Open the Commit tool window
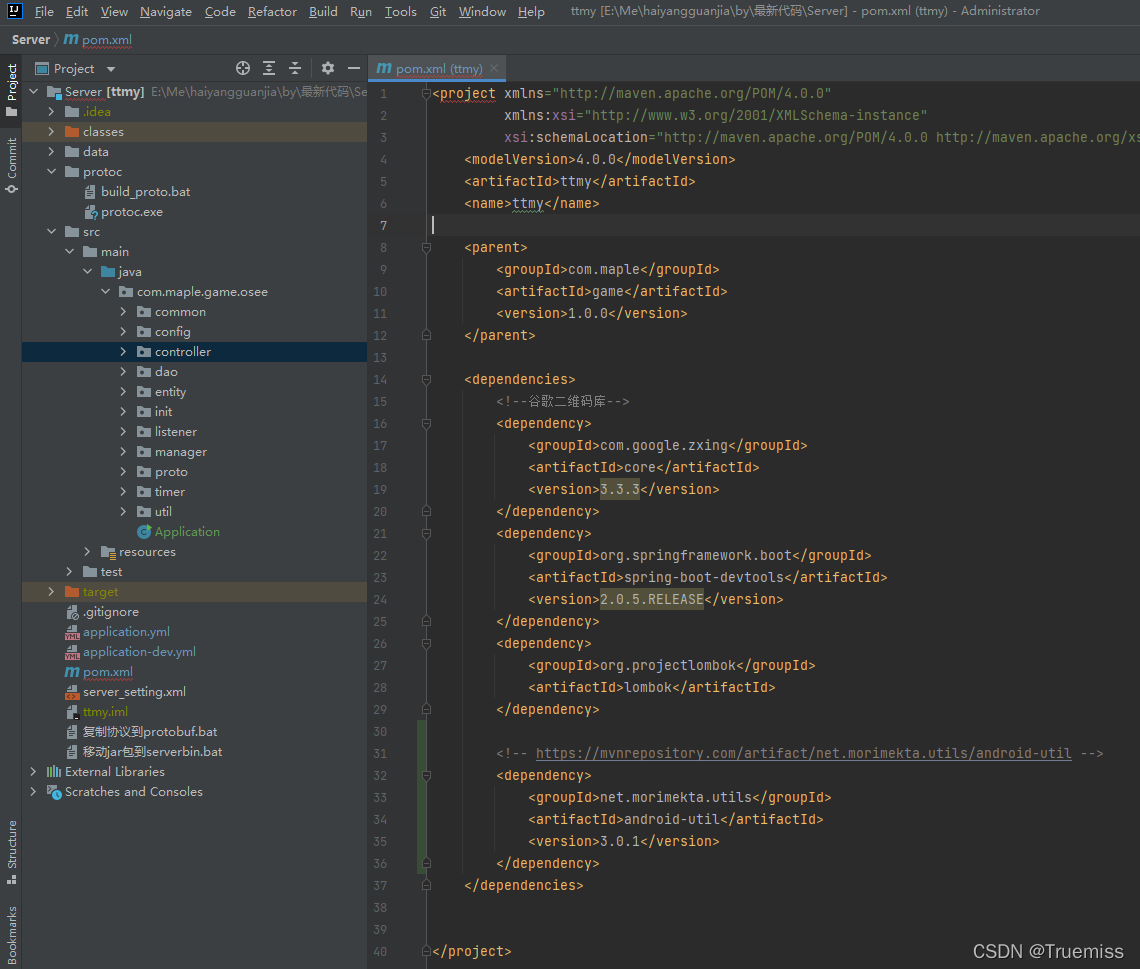The width and height of the screenshot is (1140, 969). 11,165
